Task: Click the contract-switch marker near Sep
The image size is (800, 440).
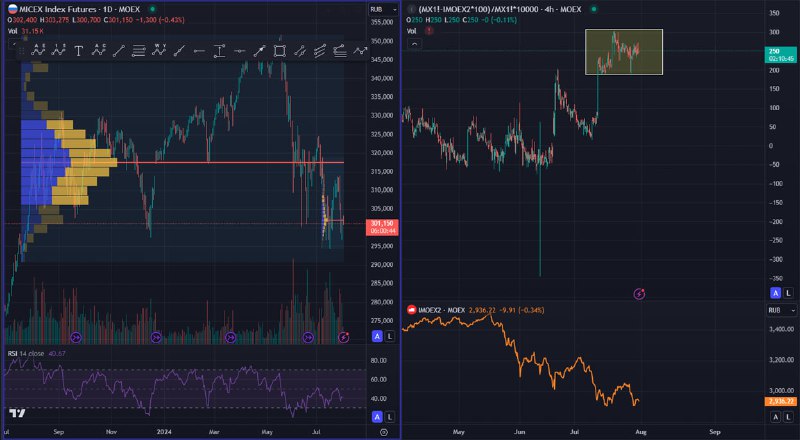Action: point(76,337)
